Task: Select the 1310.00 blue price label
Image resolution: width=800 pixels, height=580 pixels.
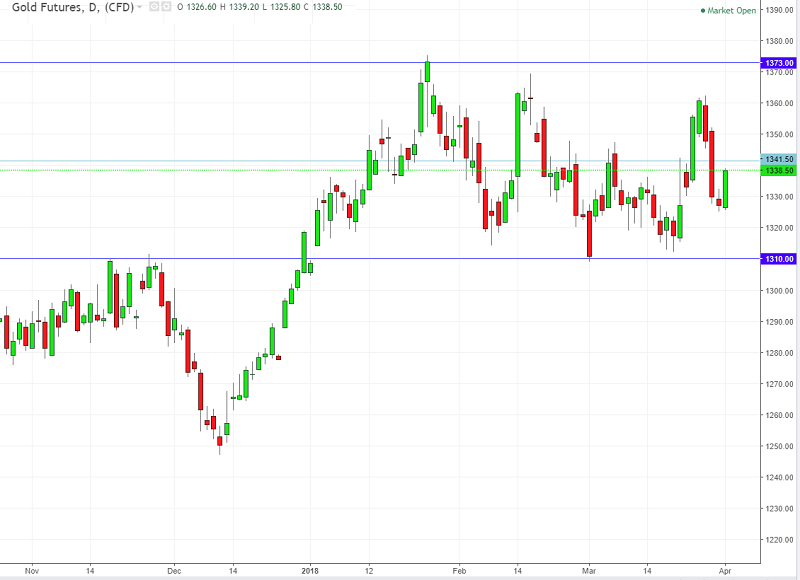Action: tap(779, 259)
